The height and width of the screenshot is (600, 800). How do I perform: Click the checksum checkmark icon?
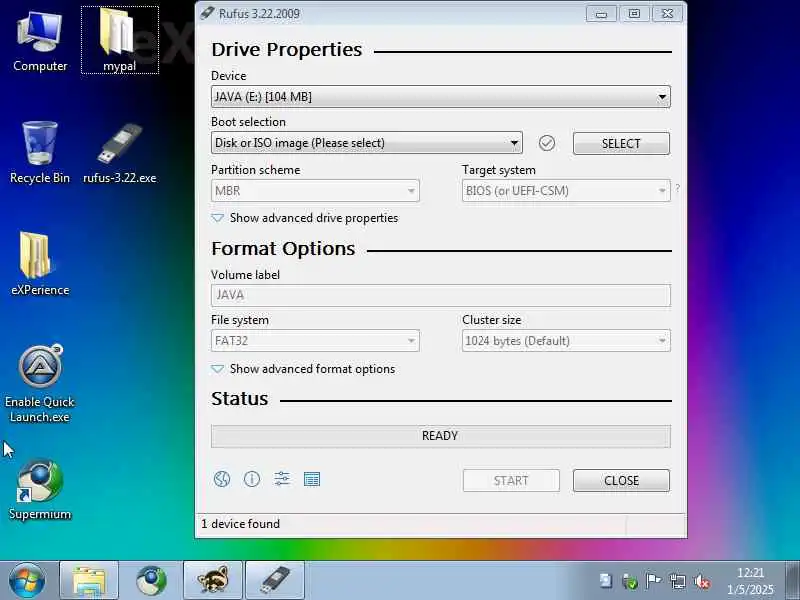tap(546, 143)
